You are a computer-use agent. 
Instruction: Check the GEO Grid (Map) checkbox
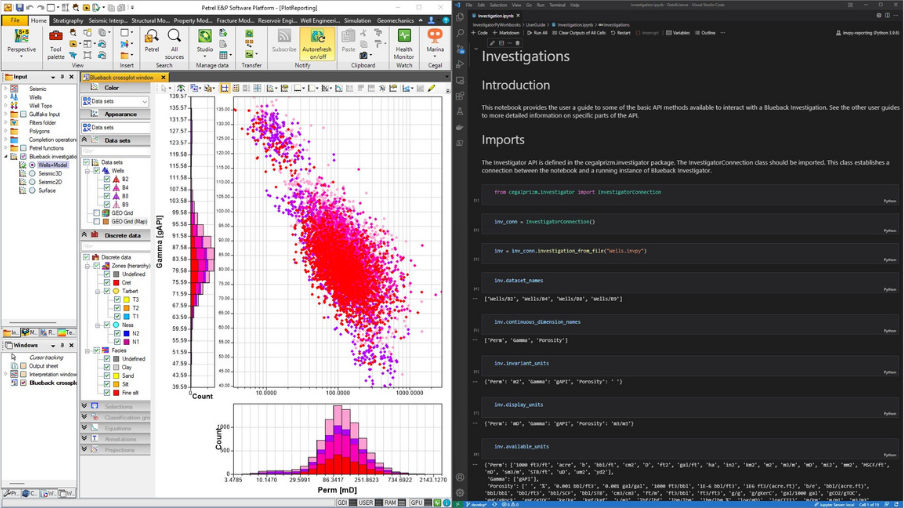[96, 221]
